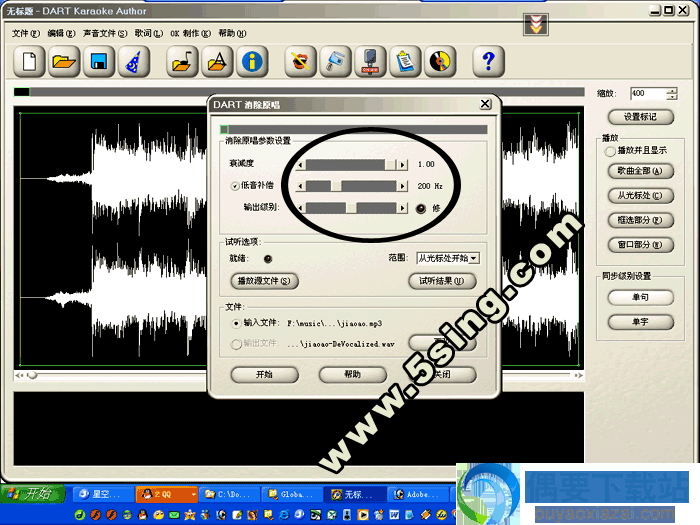The height and width of the screenshot is (525, 700).
Task: Click the open sound file music-note folder icon
Action: [183, 61]
